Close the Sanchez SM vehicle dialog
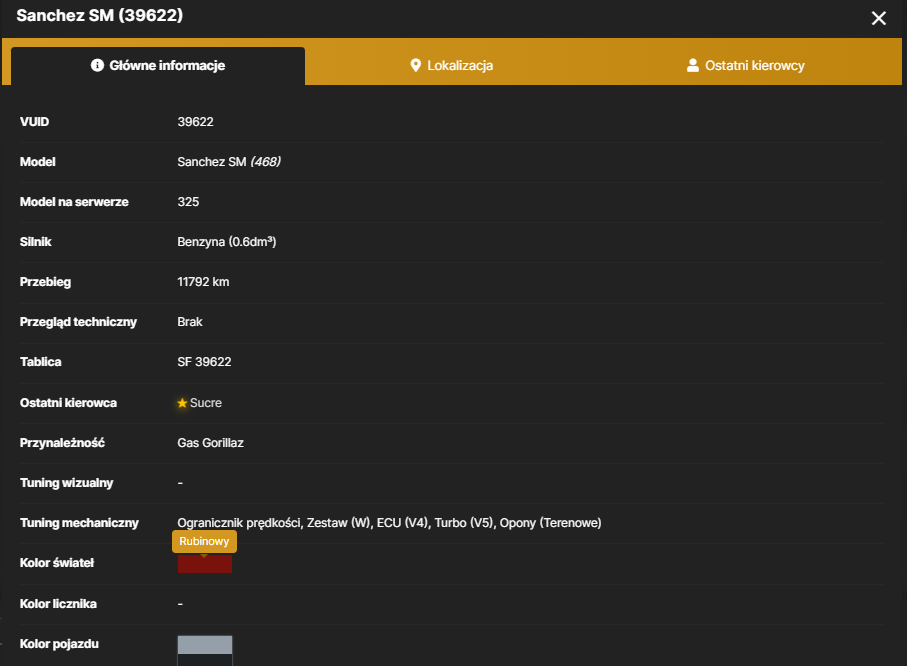Viewport: 907px width, 666px height. [879, 18]
